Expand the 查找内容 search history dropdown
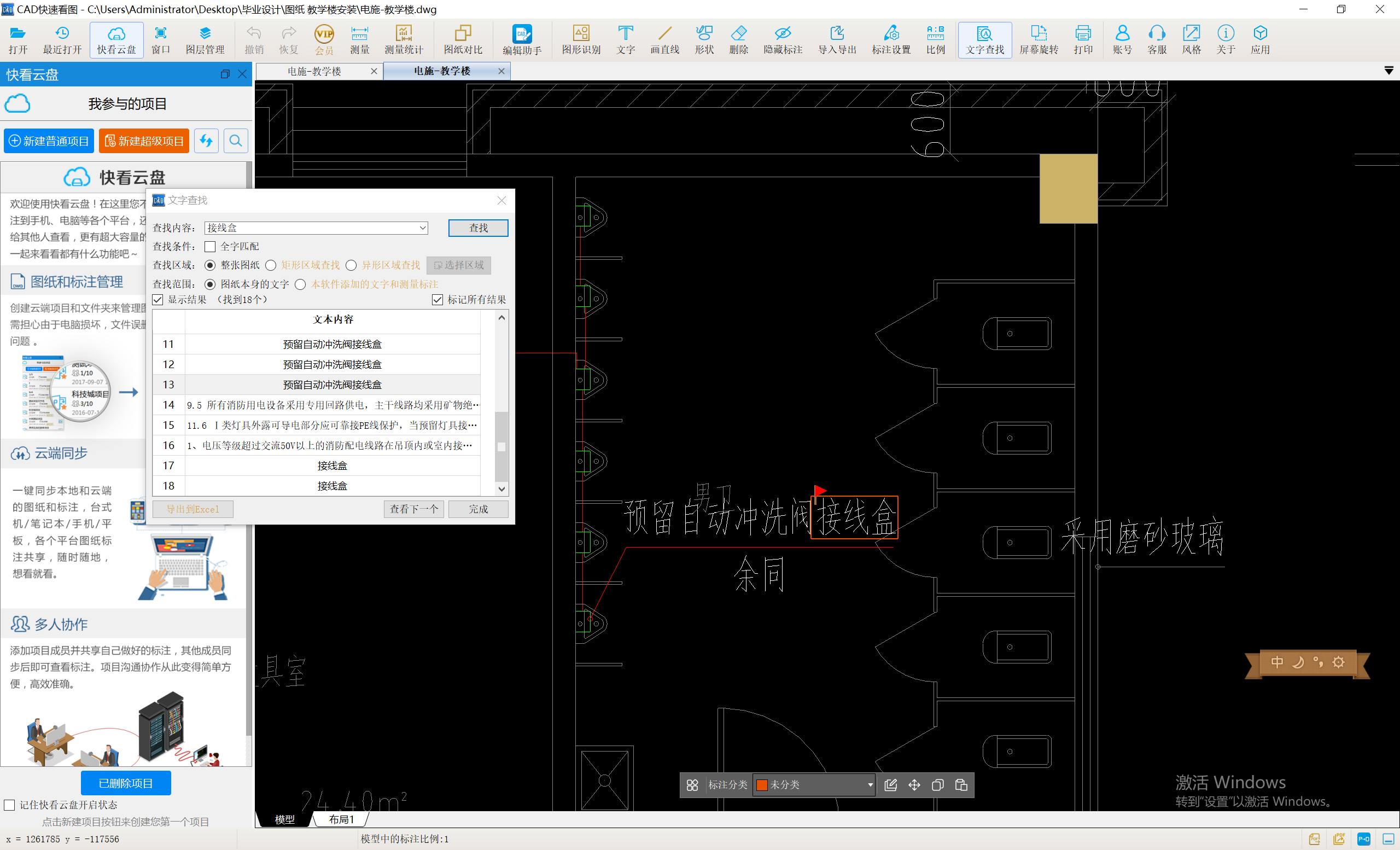This screenshot has width=1400, height=850. [x=423, y=228]
